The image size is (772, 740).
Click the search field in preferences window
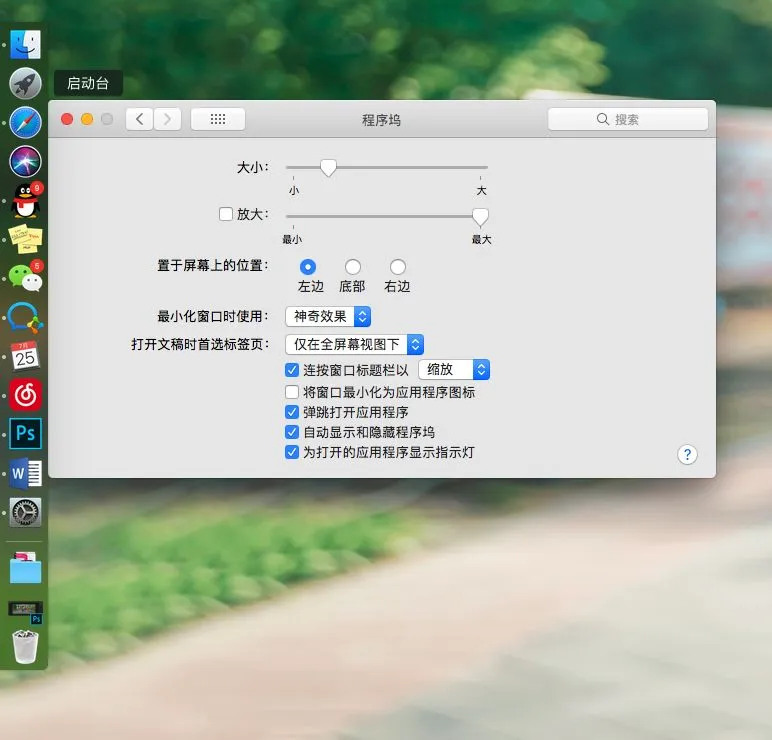click(628, 119)
